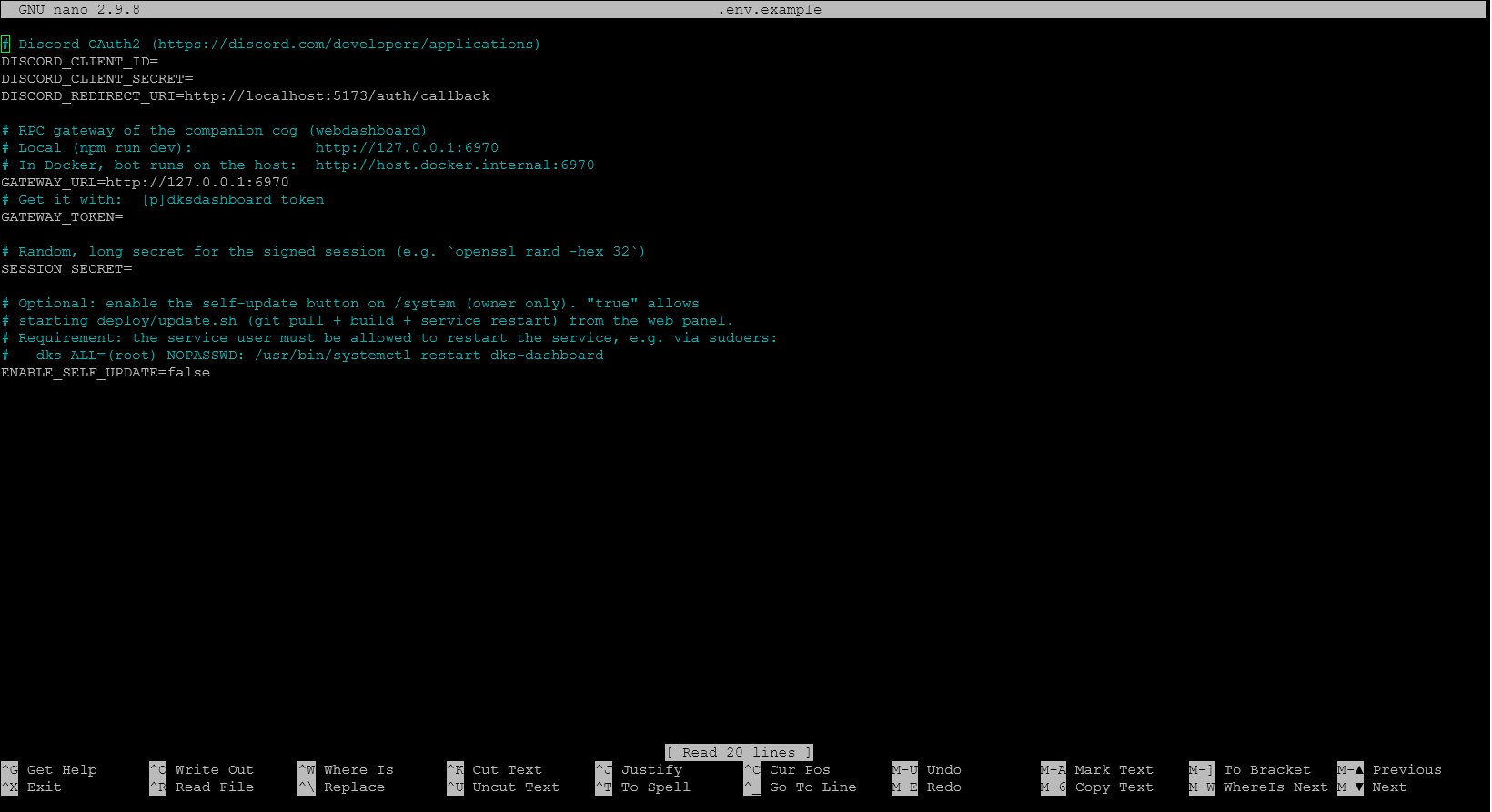Click the DISCORD_REDIRECT_URI line
1492x812 pixels.
pos(246,96)
